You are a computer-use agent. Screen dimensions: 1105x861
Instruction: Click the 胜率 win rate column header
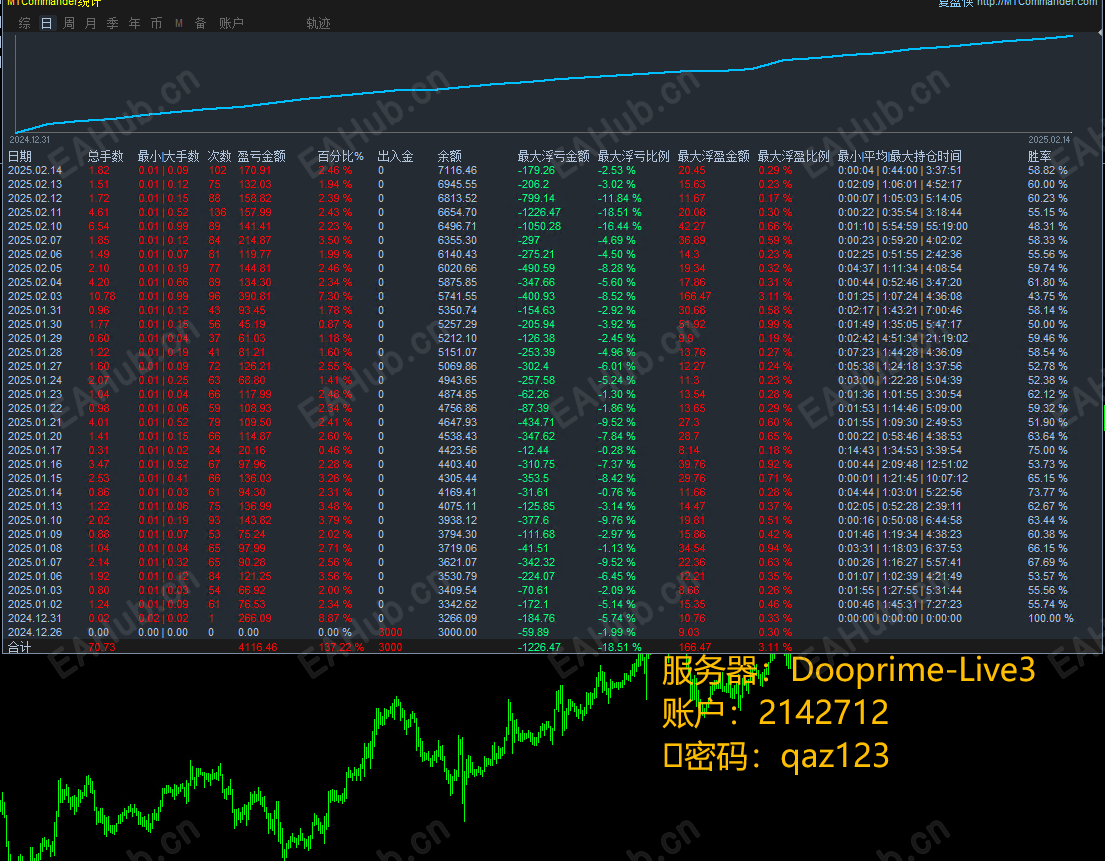[1039, 156]
